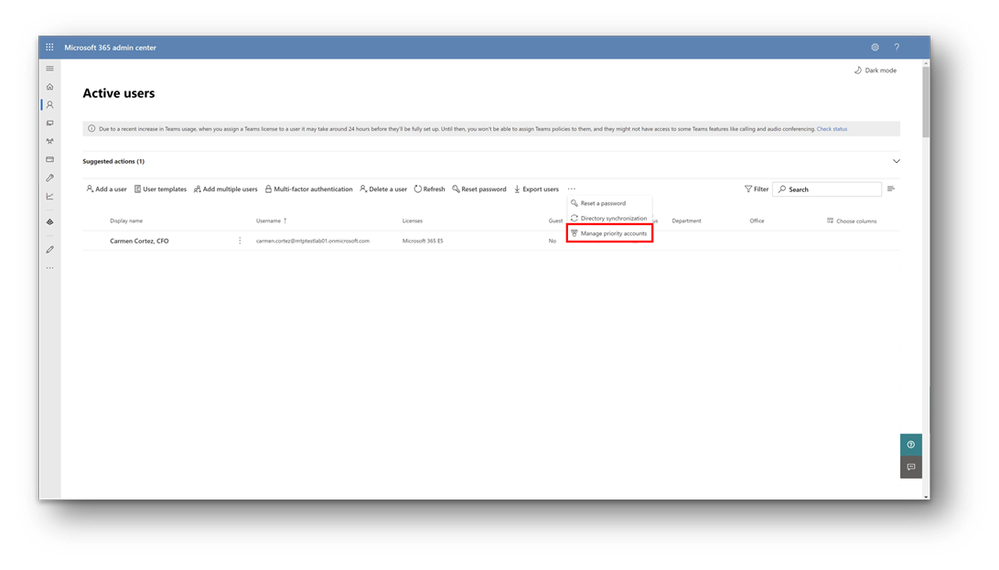The image size is (999, 570).
Task: Click Suggested actions (1) label
Action: [x=113, y=162]
